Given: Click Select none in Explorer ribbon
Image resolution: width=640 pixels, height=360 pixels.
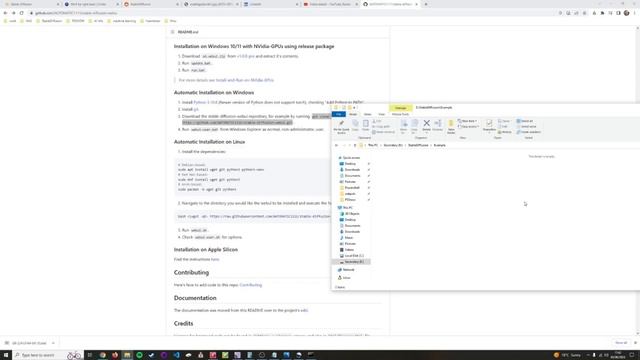Looking at the screenshot, I should click(527, 127).
